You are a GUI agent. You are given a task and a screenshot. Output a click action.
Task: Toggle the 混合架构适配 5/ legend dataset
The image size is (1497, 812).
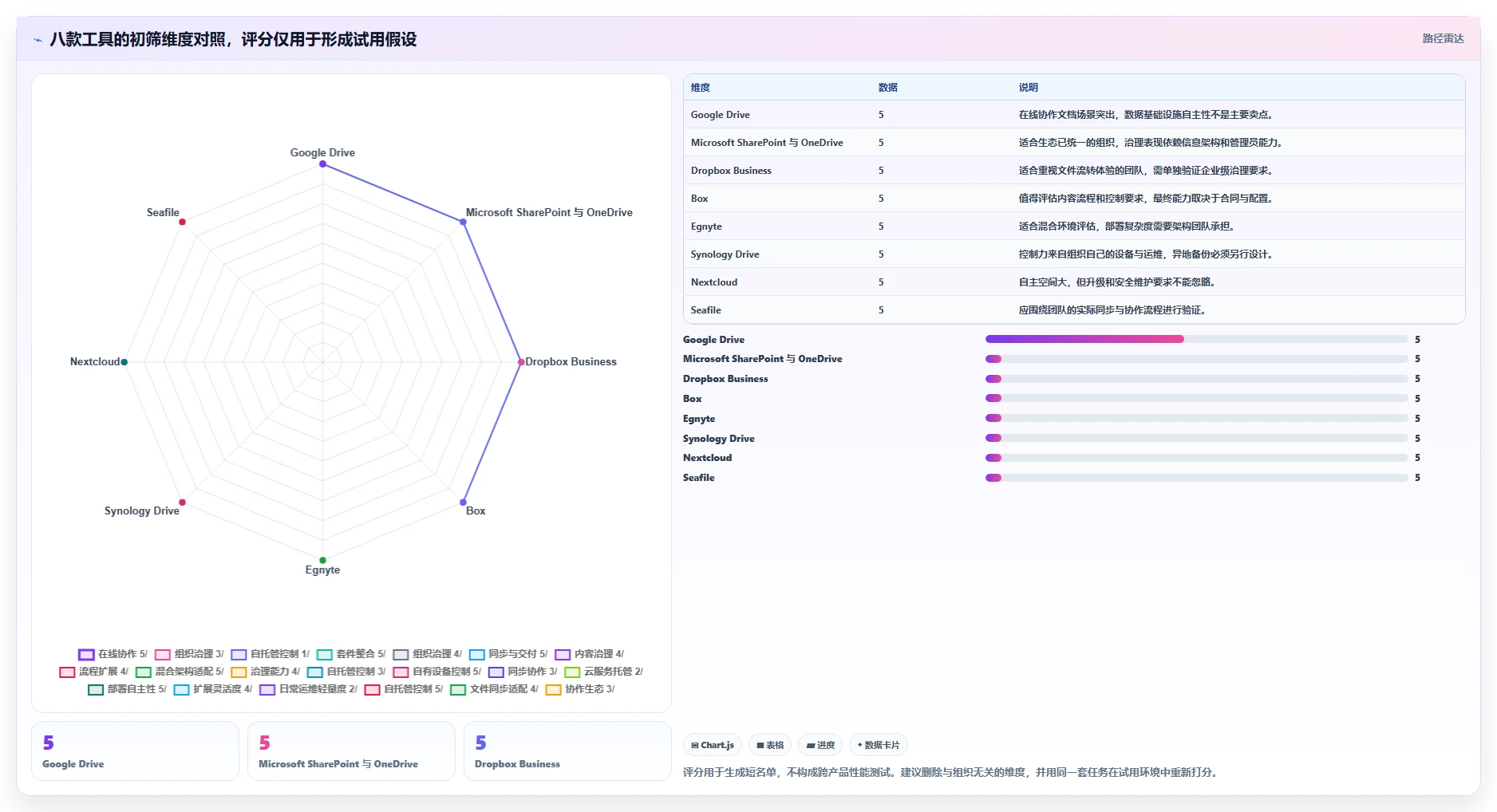click(180, 672)
